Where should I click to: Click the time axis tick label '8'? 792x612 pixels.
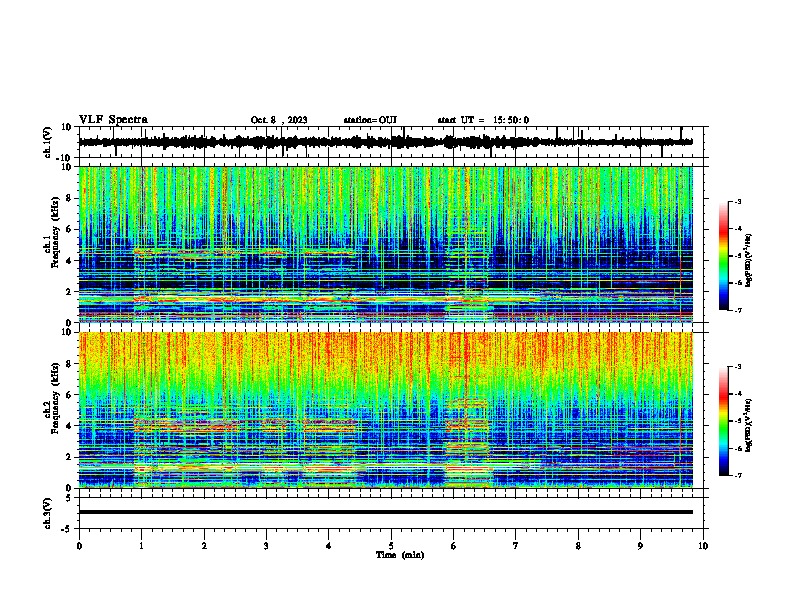coord(578,546)
